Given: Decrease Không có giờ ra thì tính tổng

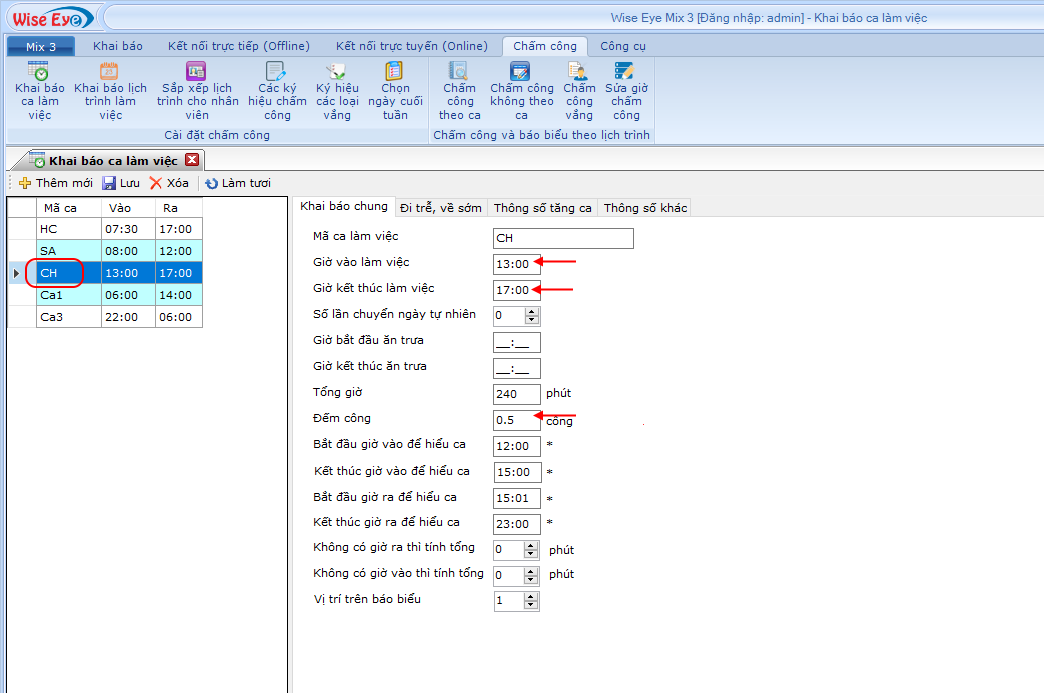Looking at the screenshot, I should pos(532,554).
